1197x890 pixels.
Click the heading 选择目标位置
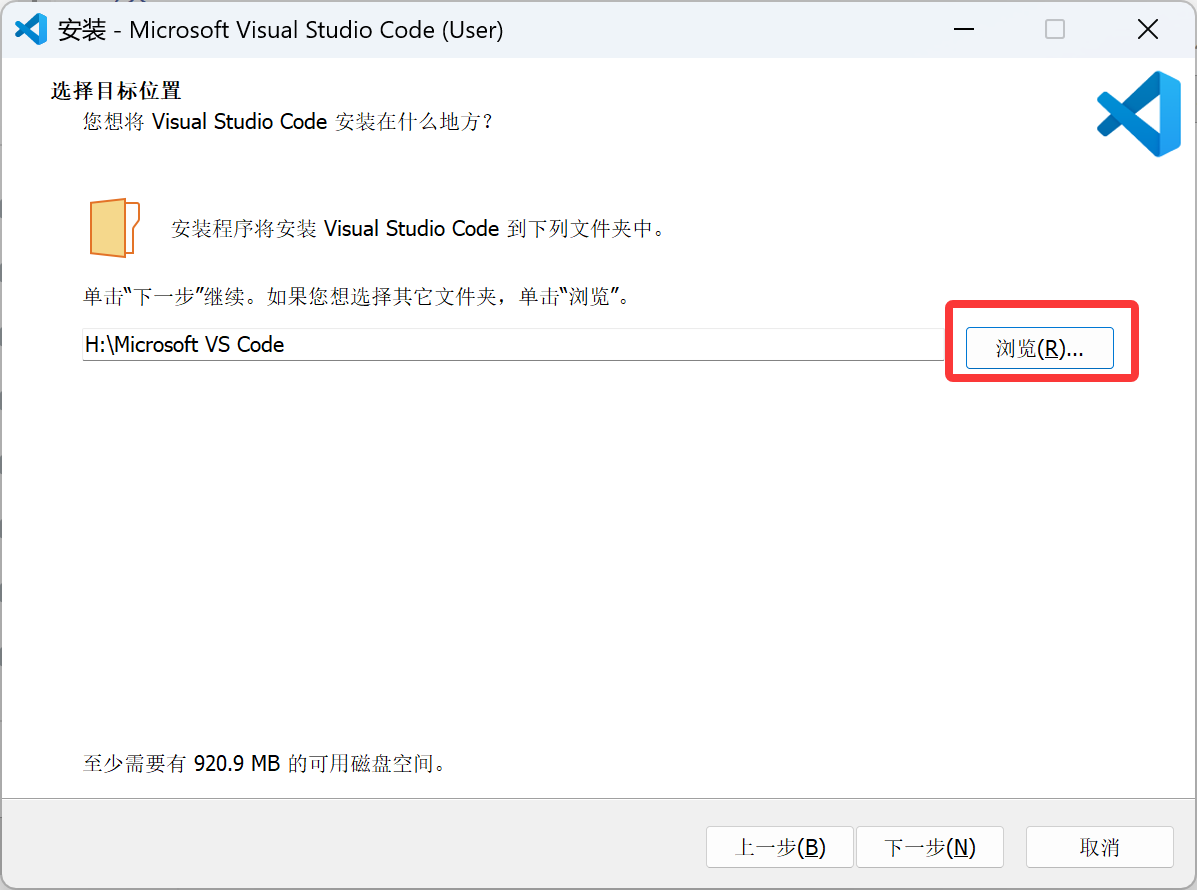(x=116, y=91)
